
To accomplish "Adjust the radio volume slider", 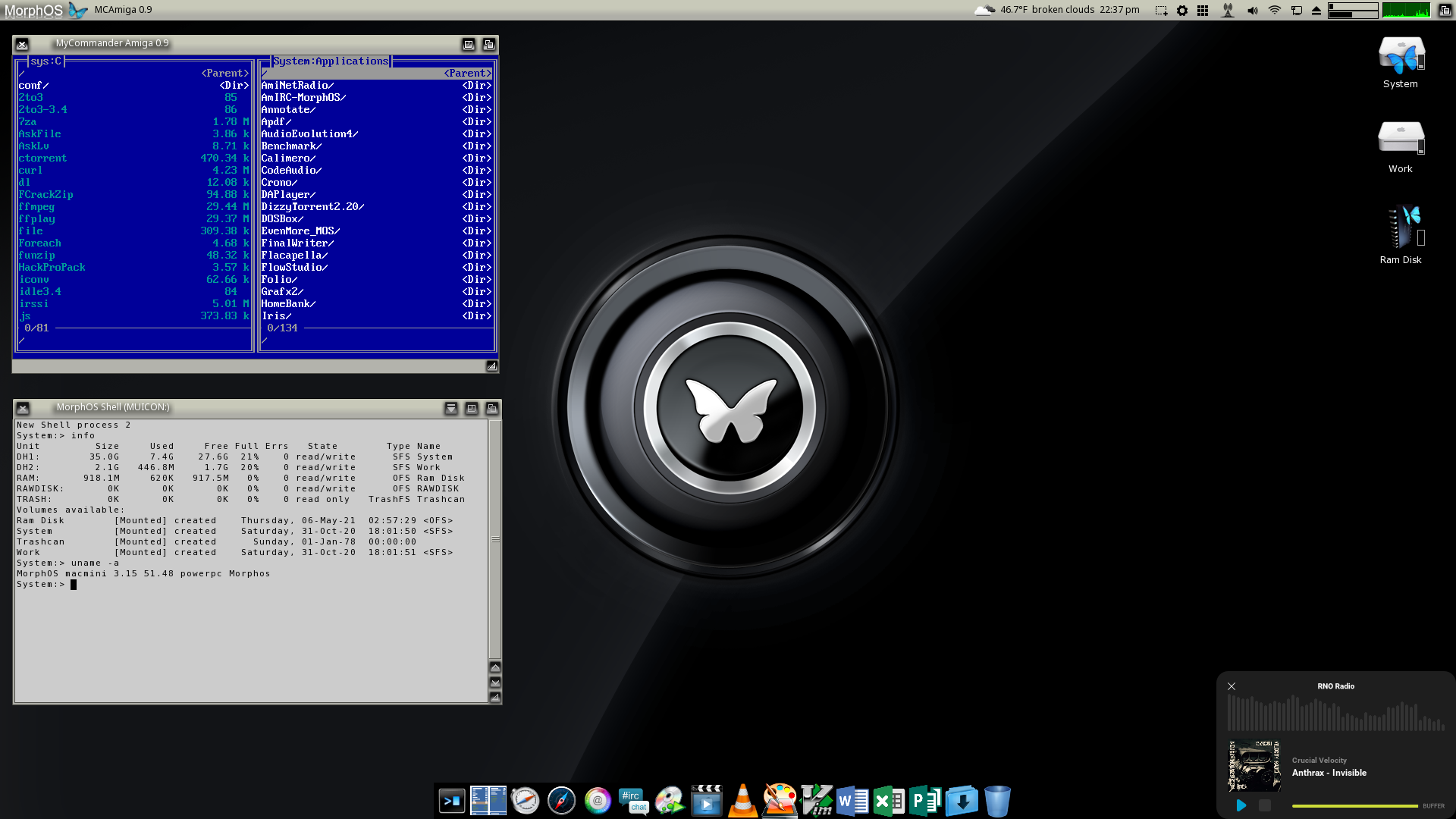I will [1354, 806].
